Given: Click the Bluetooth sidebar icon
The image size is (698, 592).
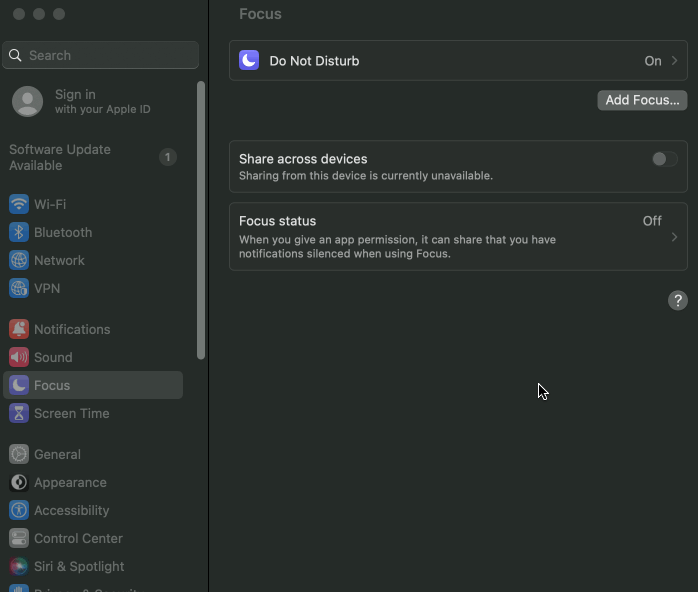Looking at the screenshot, I should point(19,232).
